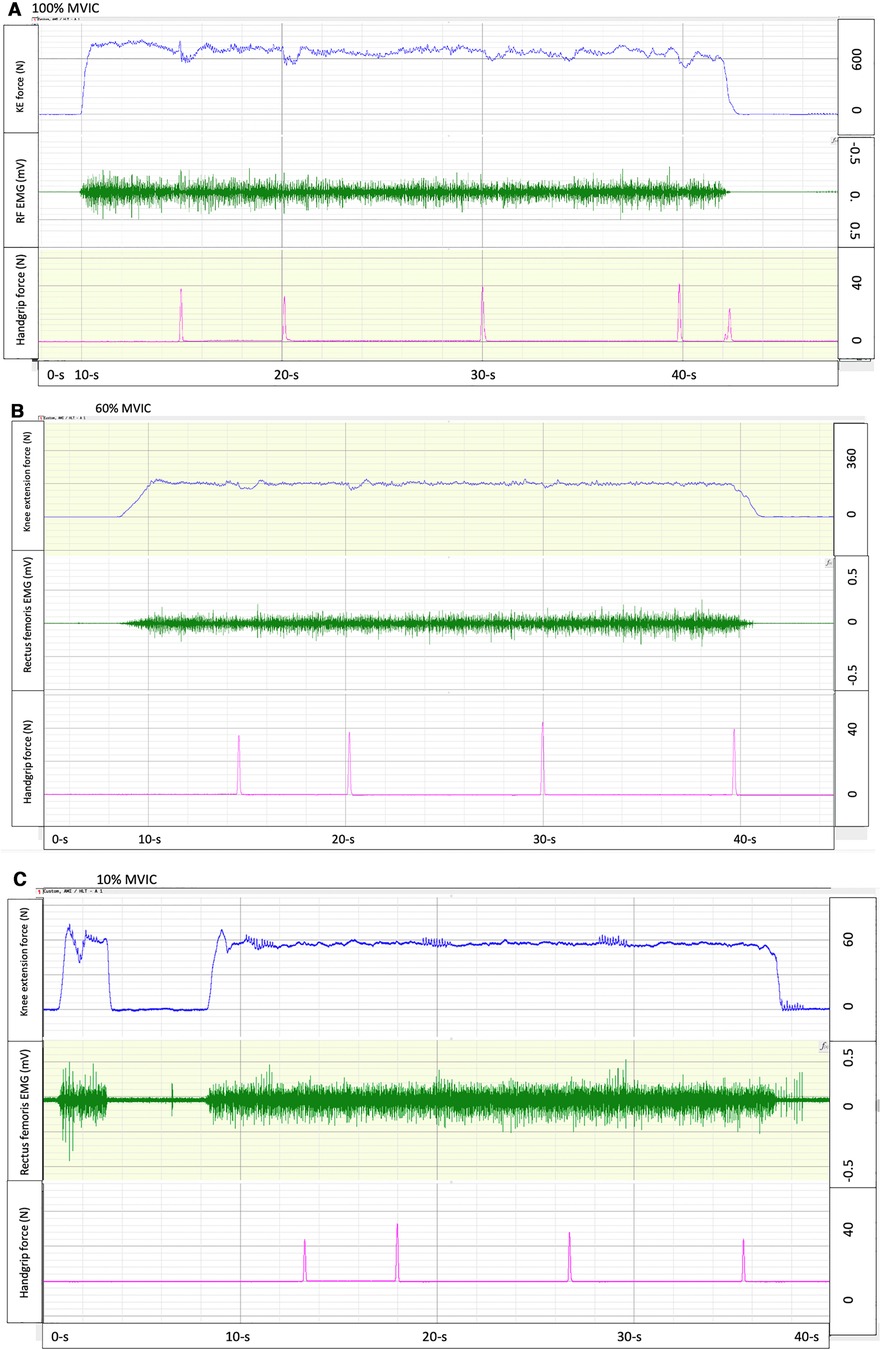Click the red marker icon atop panel C
Image resolution: width=881 pixels, height=1350 pixels.
tap(41, 890)
